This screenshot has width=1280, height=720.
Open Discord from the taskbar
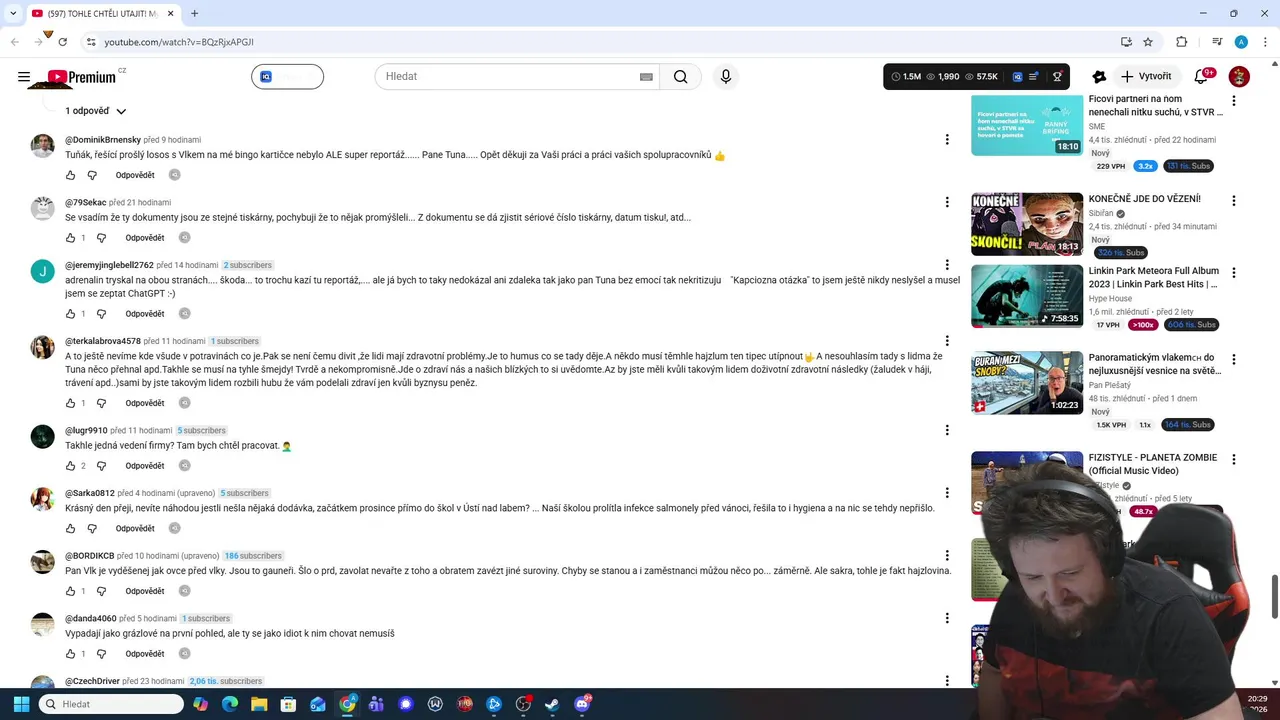582,704
